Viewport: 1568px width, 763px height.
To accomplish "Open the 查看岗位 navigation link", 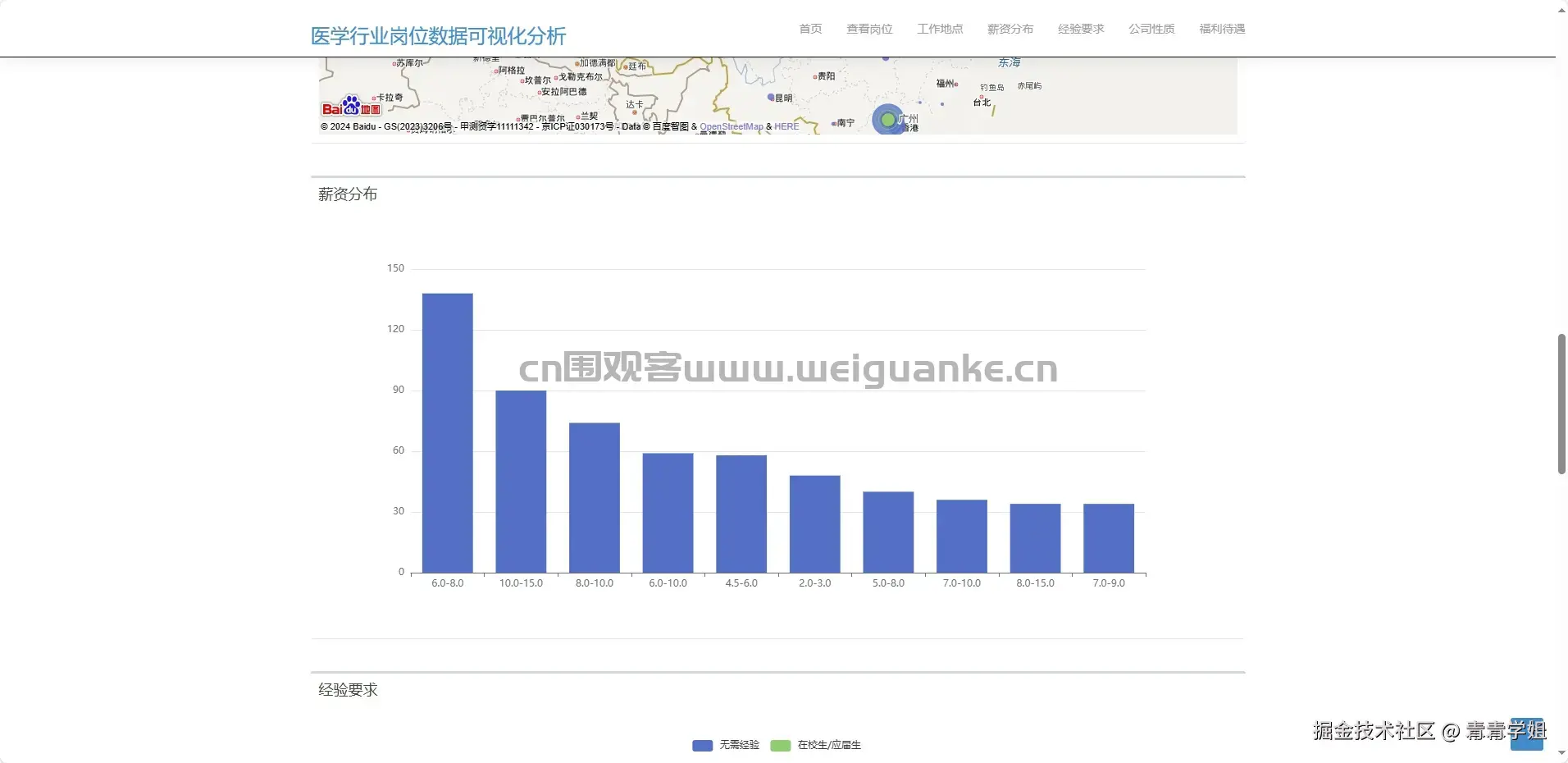I will [869, 29].
